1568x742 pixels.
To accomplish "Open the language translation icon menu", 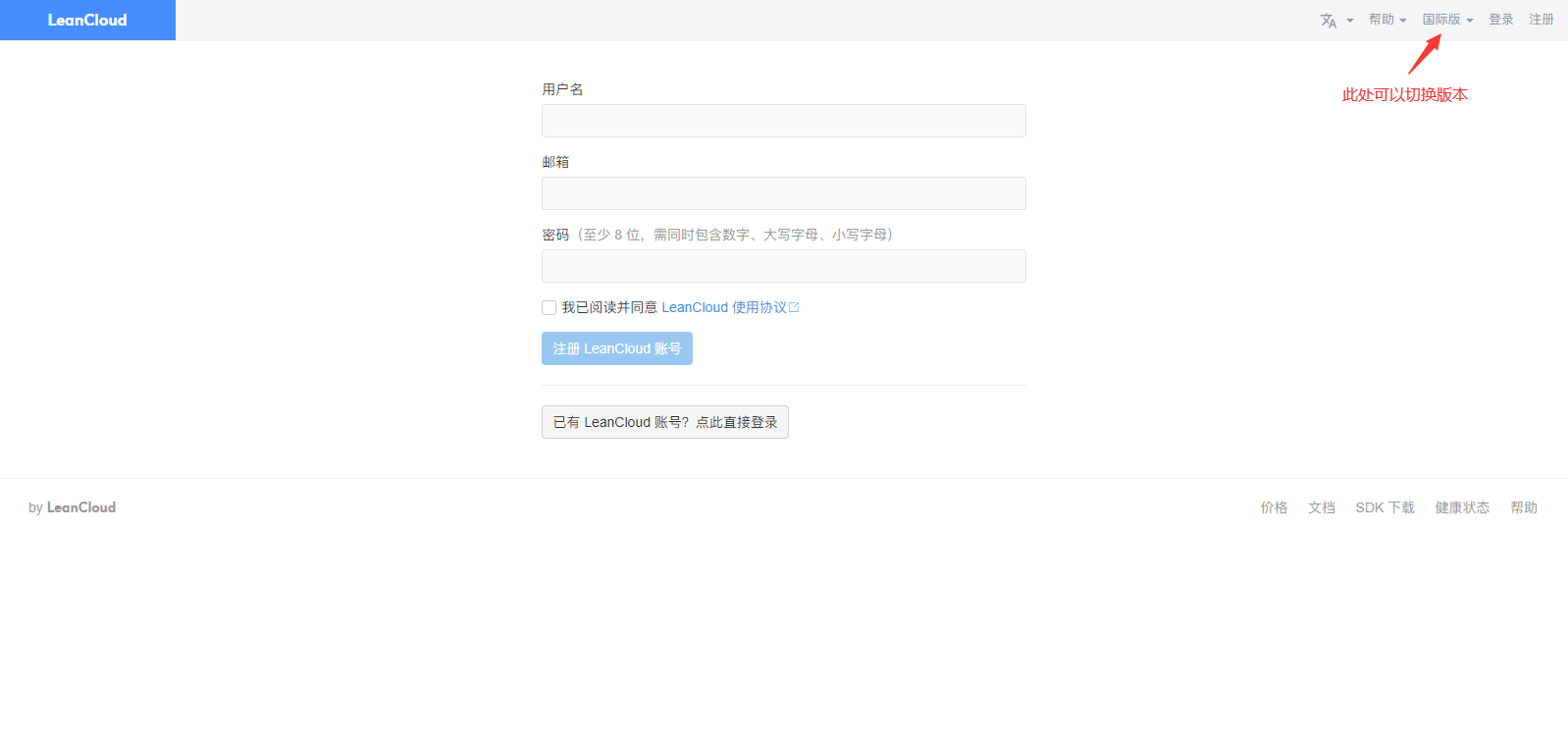I will click(x=1336, y=21).
